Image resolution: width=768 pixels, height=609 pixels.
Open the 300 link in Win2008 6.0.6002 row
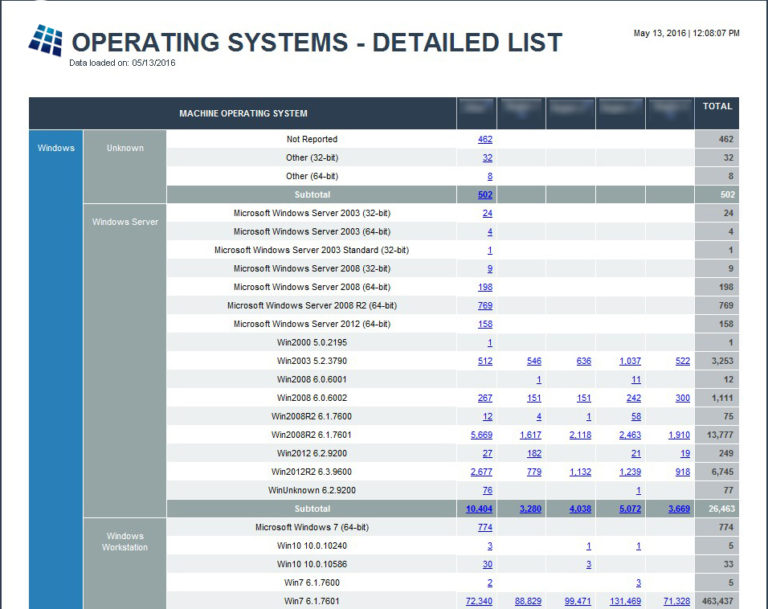(x=682, y=398)
